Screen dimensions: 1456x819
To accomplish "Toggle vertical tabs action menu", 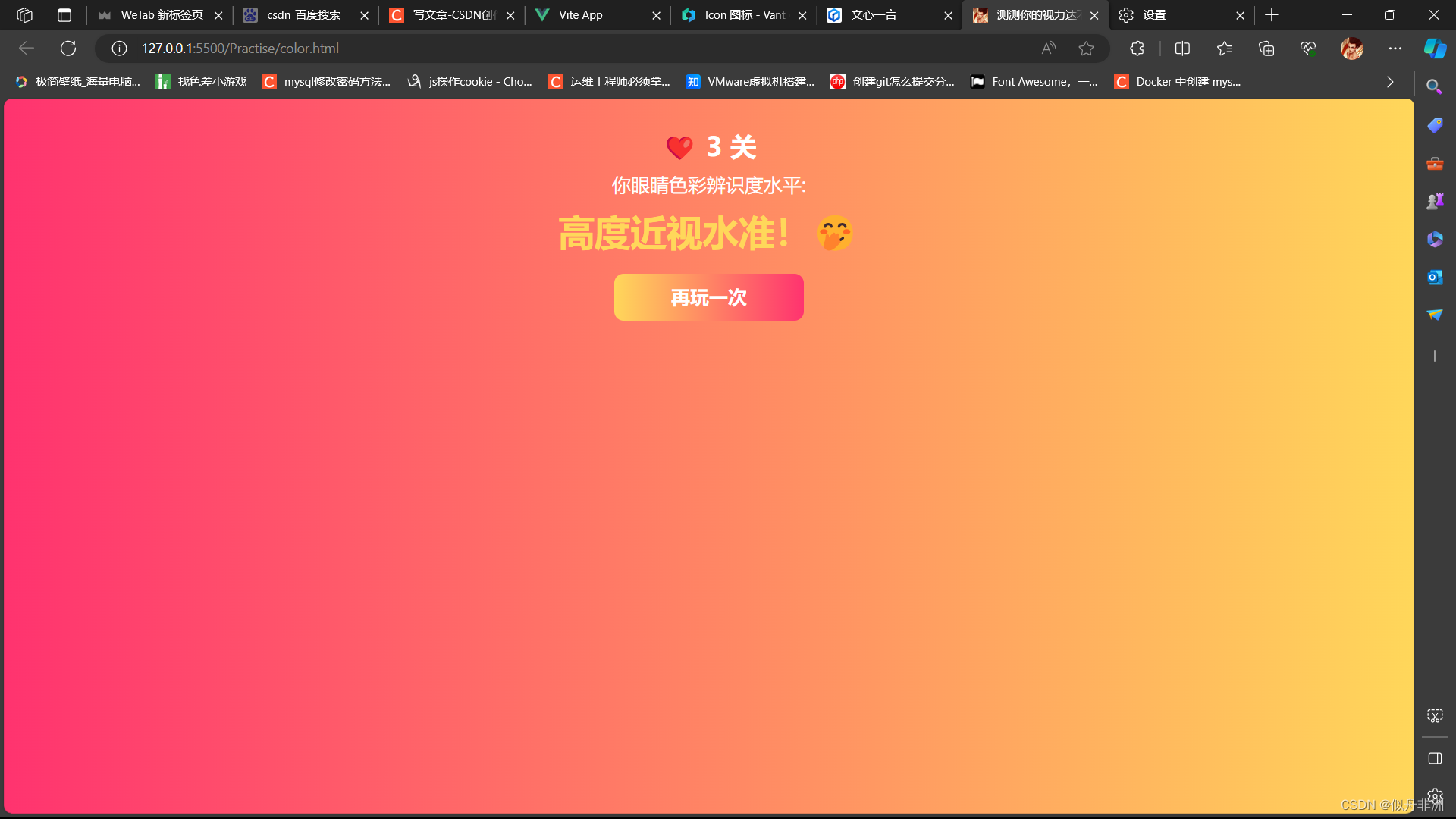I will (64, 15).
